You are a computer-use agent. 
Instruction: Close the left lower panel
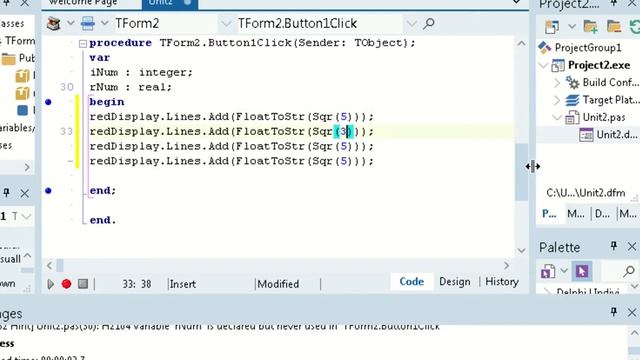point(24,193)
